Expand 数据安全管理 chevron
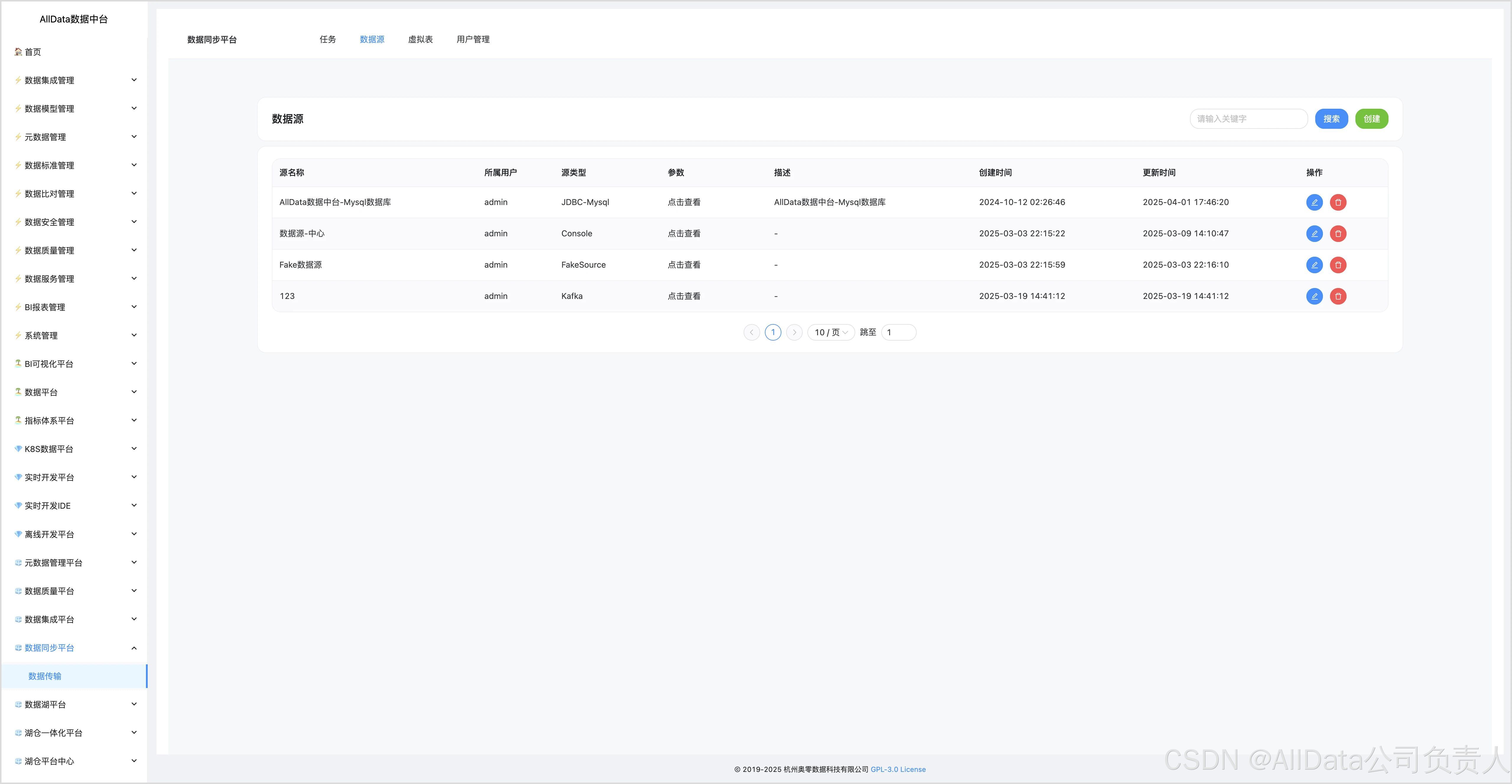 point(134,221)
